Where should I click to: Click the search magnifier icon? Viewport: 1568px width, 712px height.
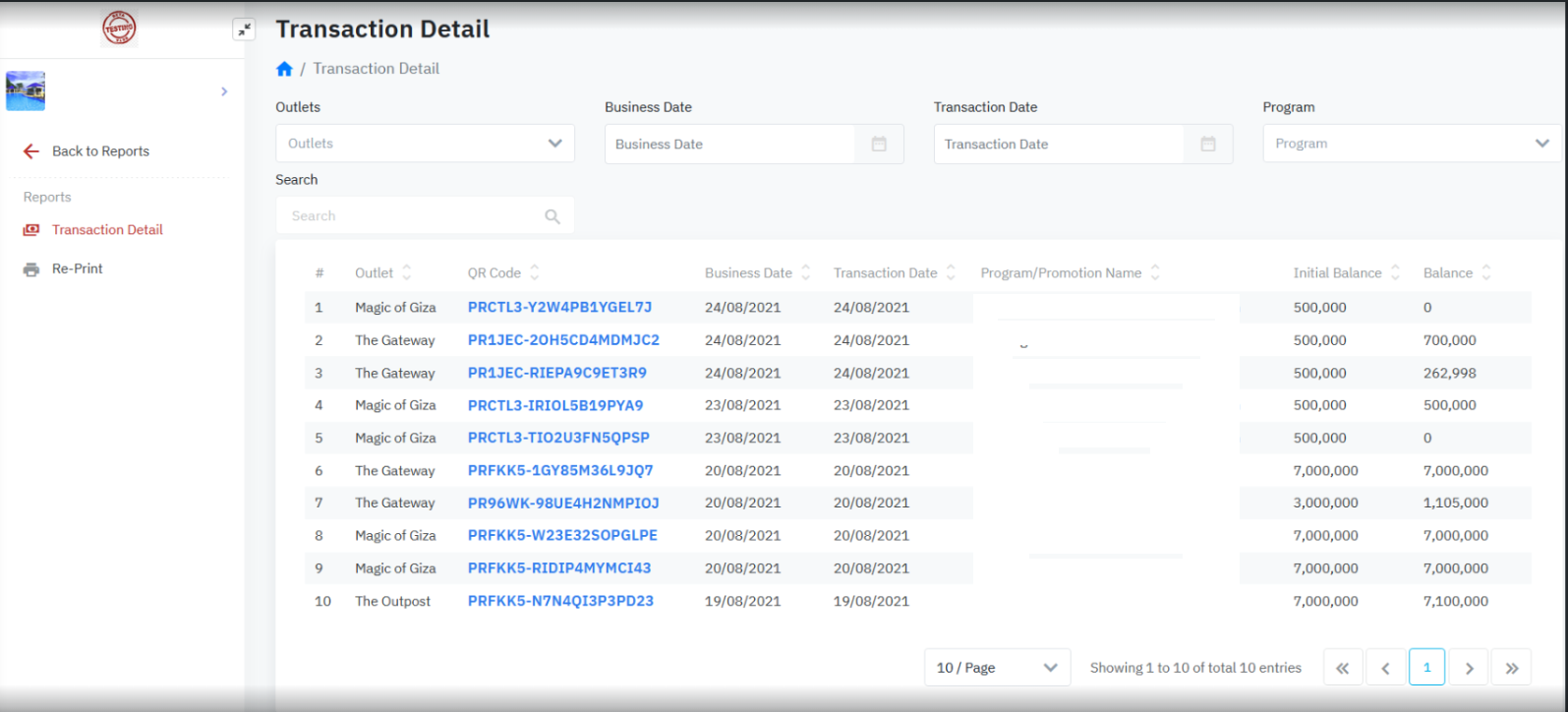[552, 216]
